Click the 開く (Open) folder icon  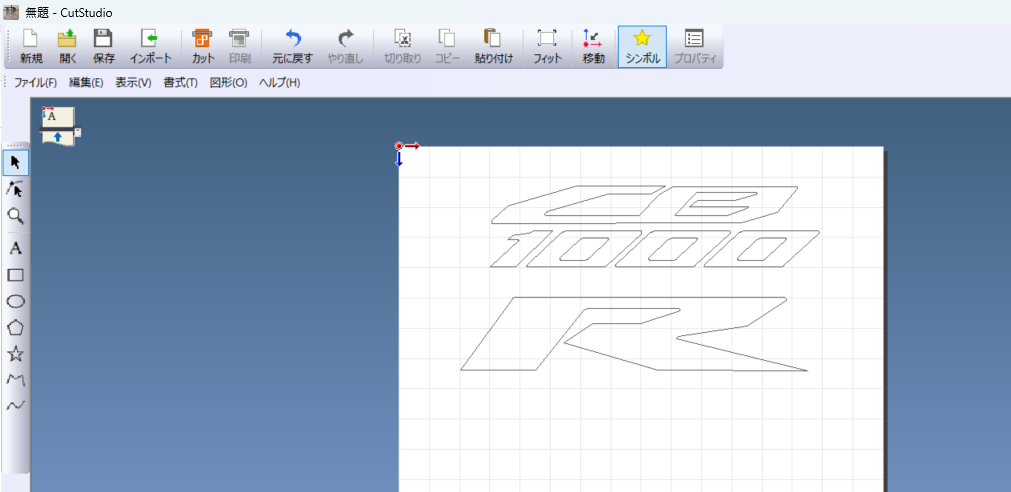pyautogui.click(x=67, y=46)
